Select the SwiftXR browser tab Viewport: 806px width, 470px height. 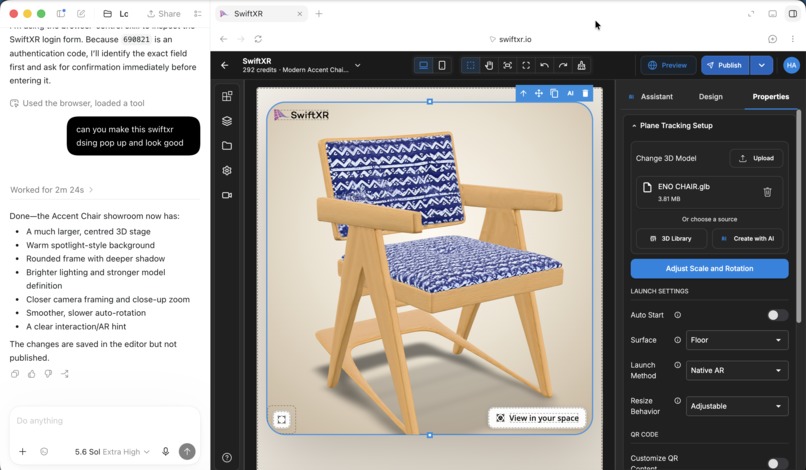coord(261,14)
